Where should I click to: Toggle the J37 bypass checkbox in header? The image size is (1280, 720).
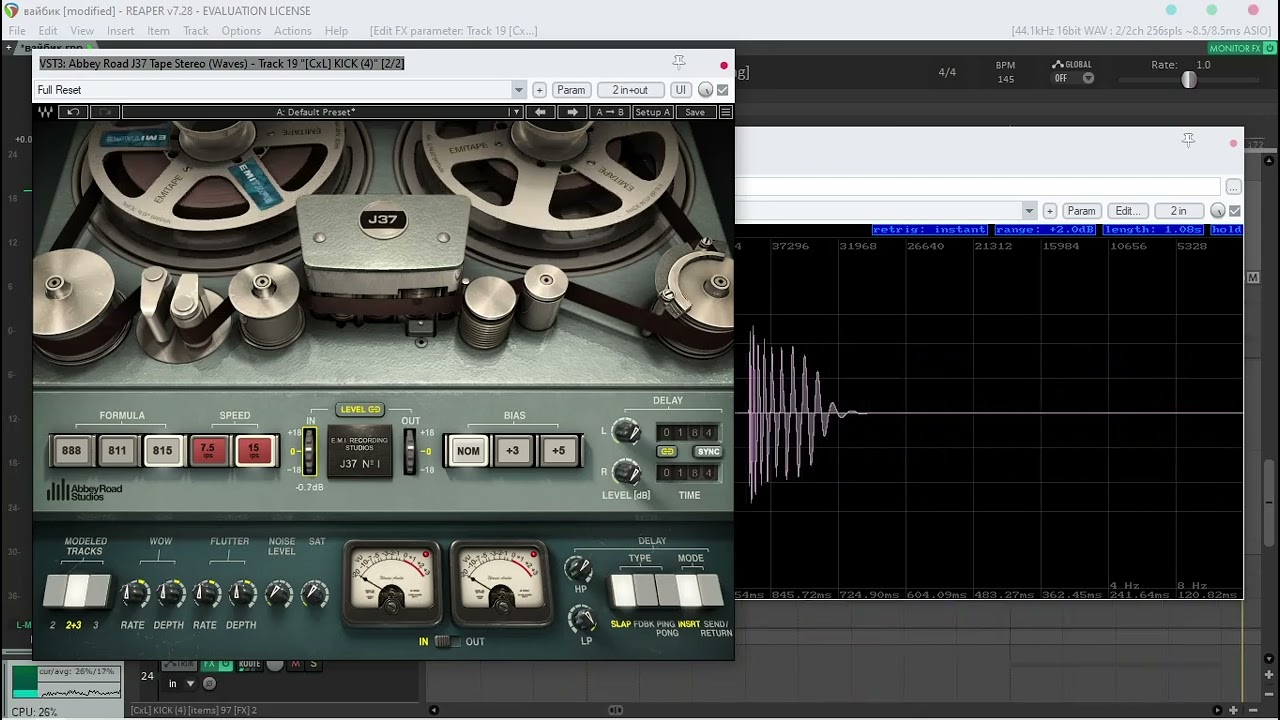[x=723, y=90]
